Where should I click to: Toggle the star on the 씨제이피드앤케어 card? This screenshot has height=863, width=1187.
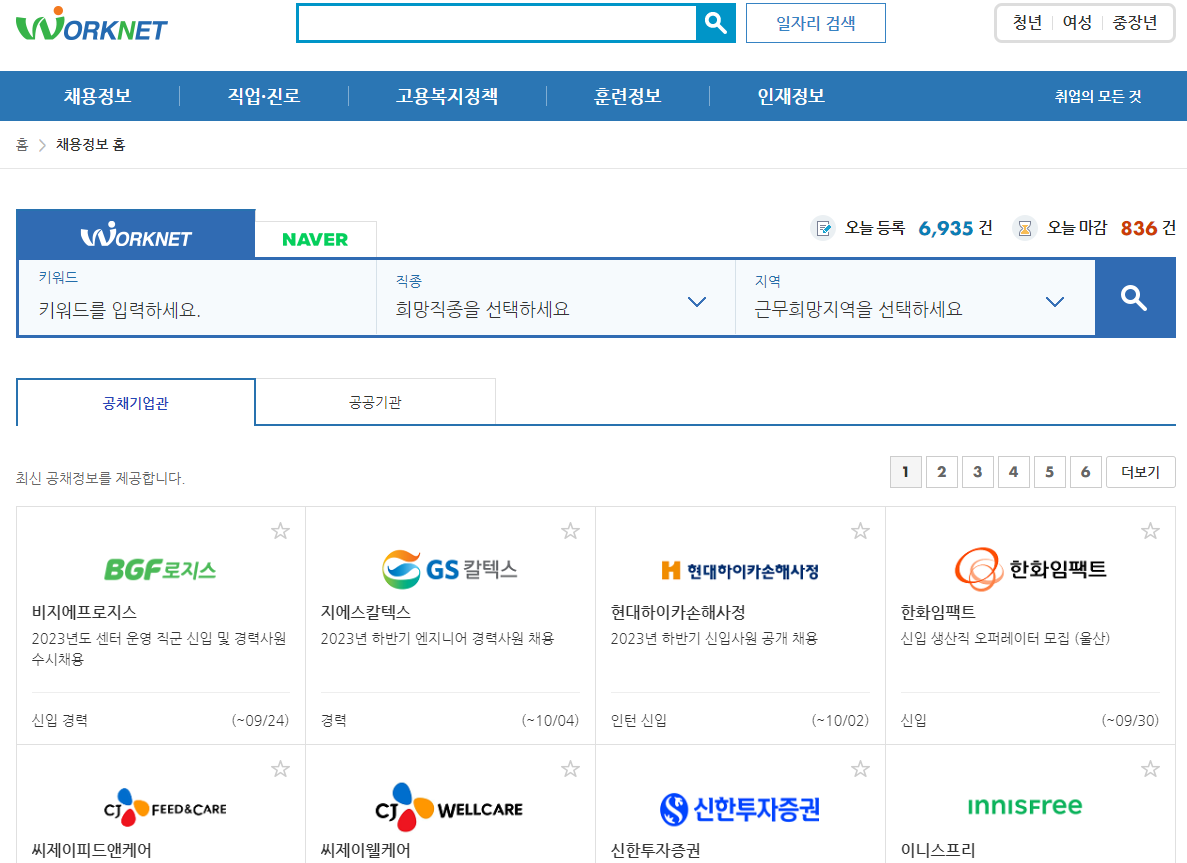coord(280,769)
